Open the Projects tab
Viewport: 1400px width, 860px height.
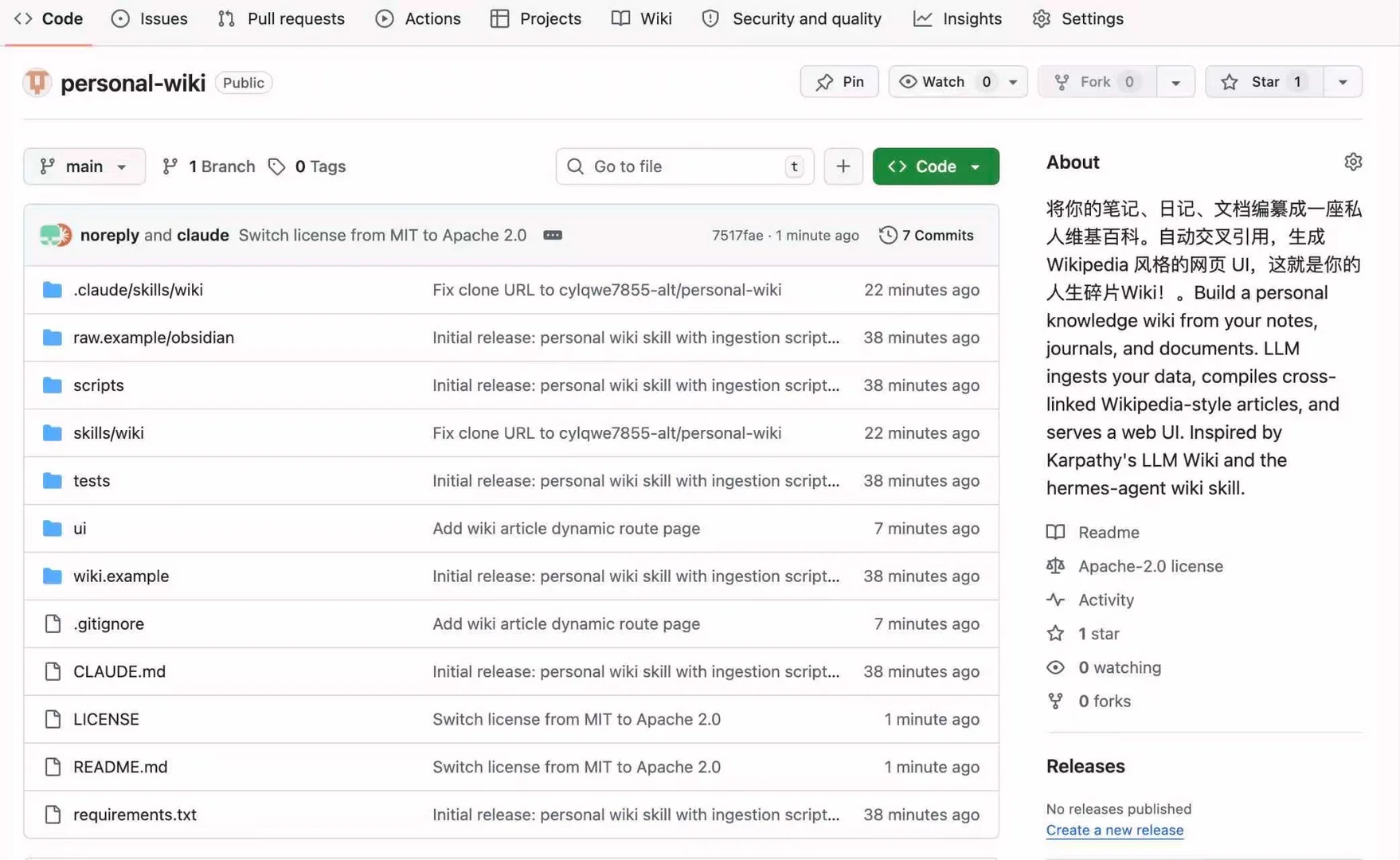coord(536,18)
